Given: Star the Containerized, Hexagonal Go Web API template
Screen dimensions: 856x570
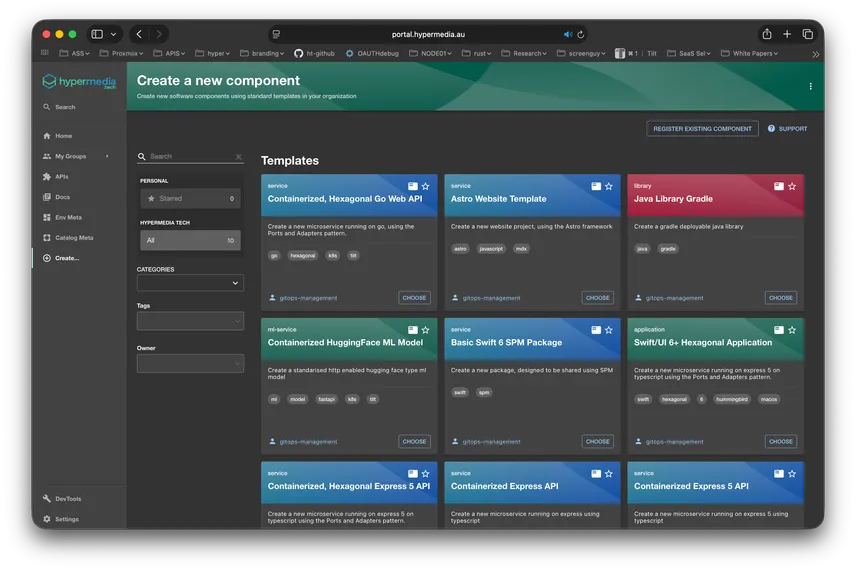Looking at the screenshot, I should click(425, 186).
